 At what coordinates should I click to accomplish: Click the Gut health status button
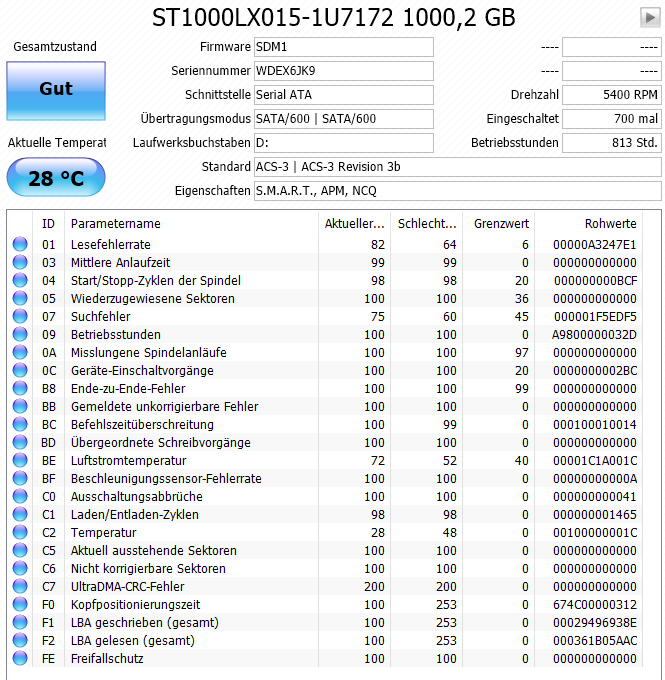56,91
